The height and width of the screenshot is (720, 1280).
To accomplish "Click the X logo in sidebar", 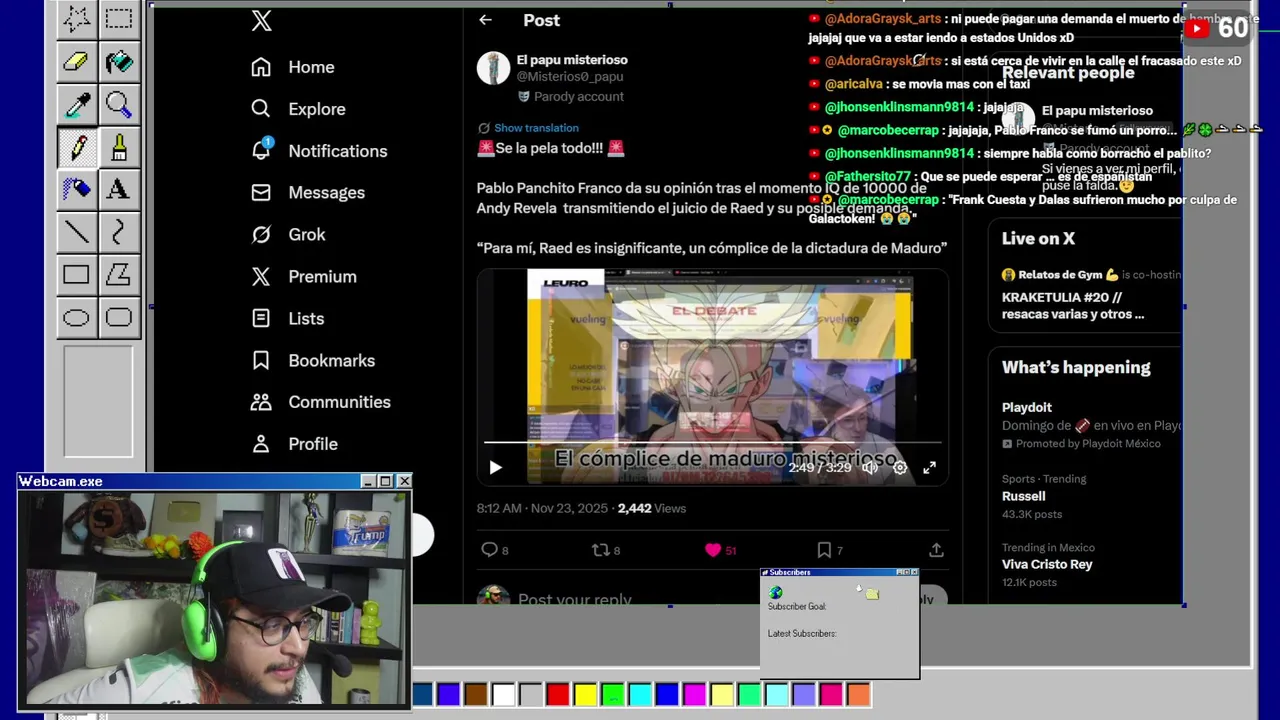I will 262,20.
